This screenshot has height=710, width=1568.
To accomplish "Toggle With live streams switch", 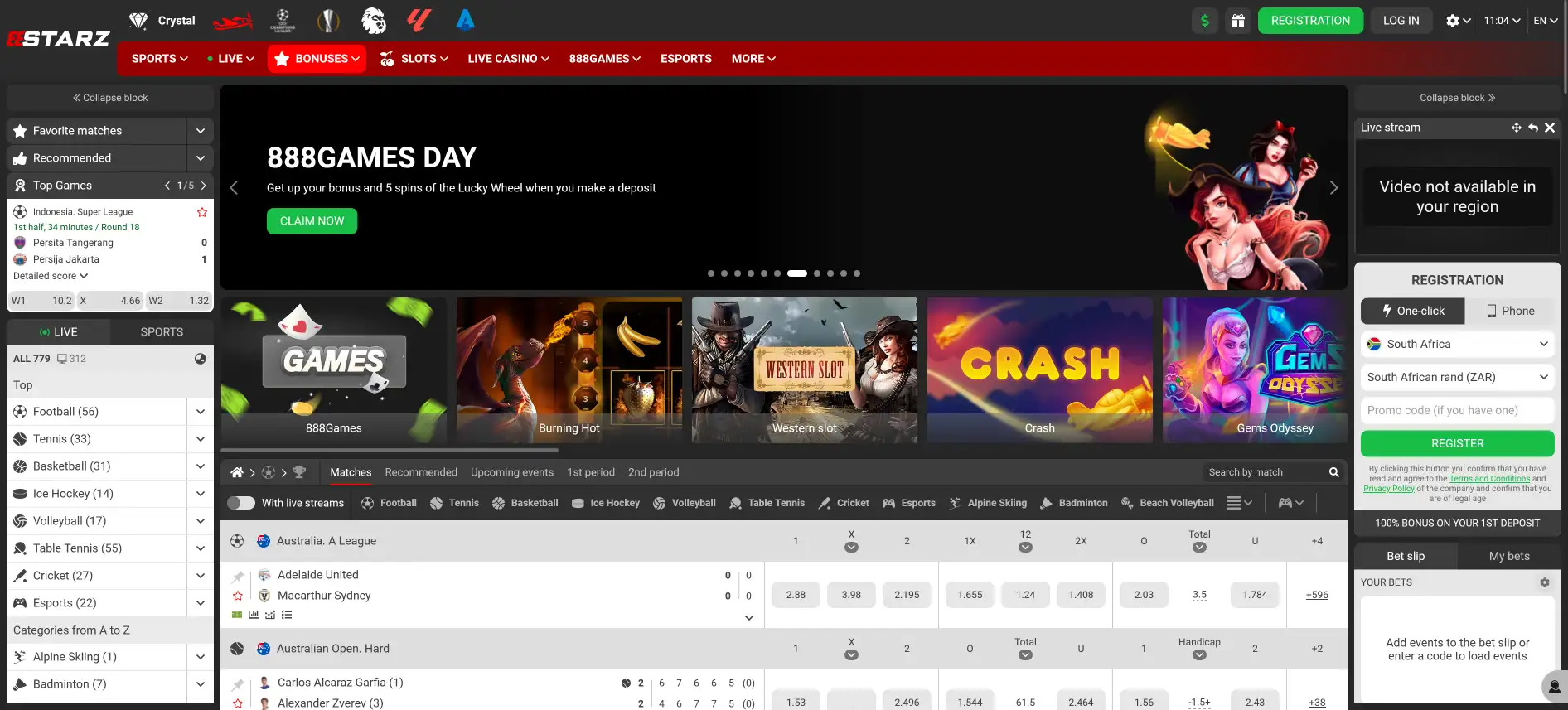I will tap(241, 503).
